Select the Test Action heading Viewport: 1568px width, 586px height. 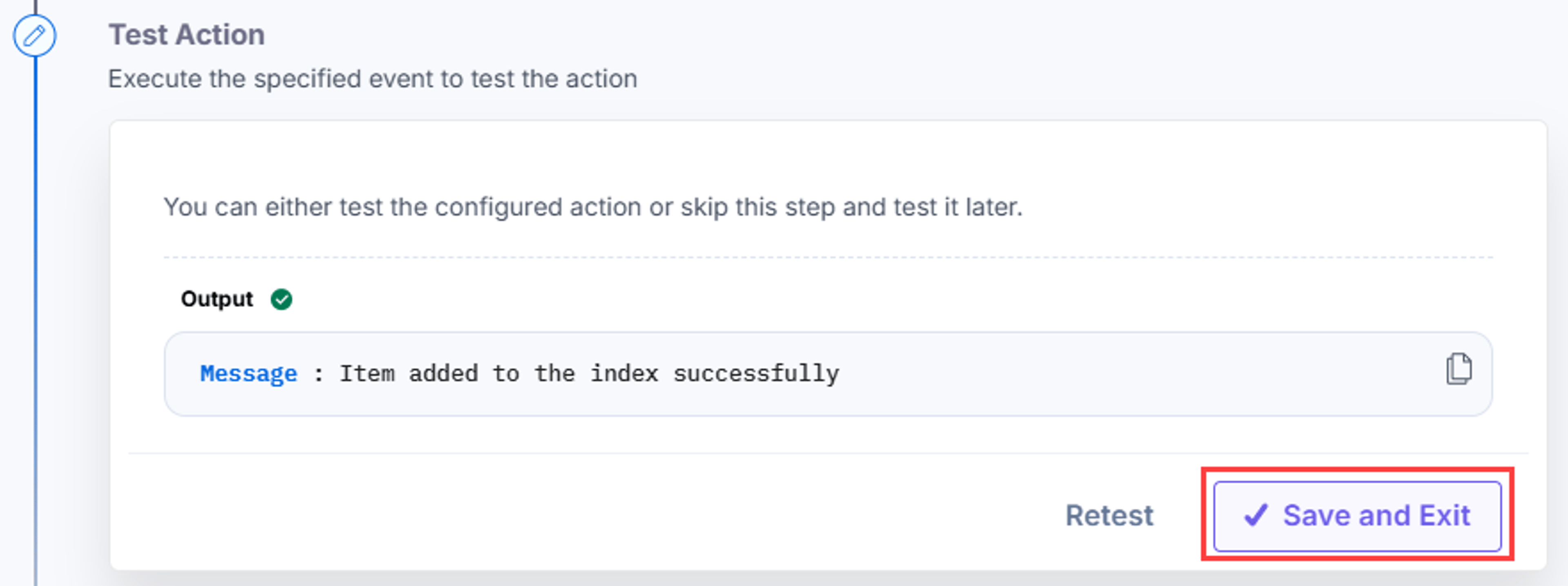[186, 35]
